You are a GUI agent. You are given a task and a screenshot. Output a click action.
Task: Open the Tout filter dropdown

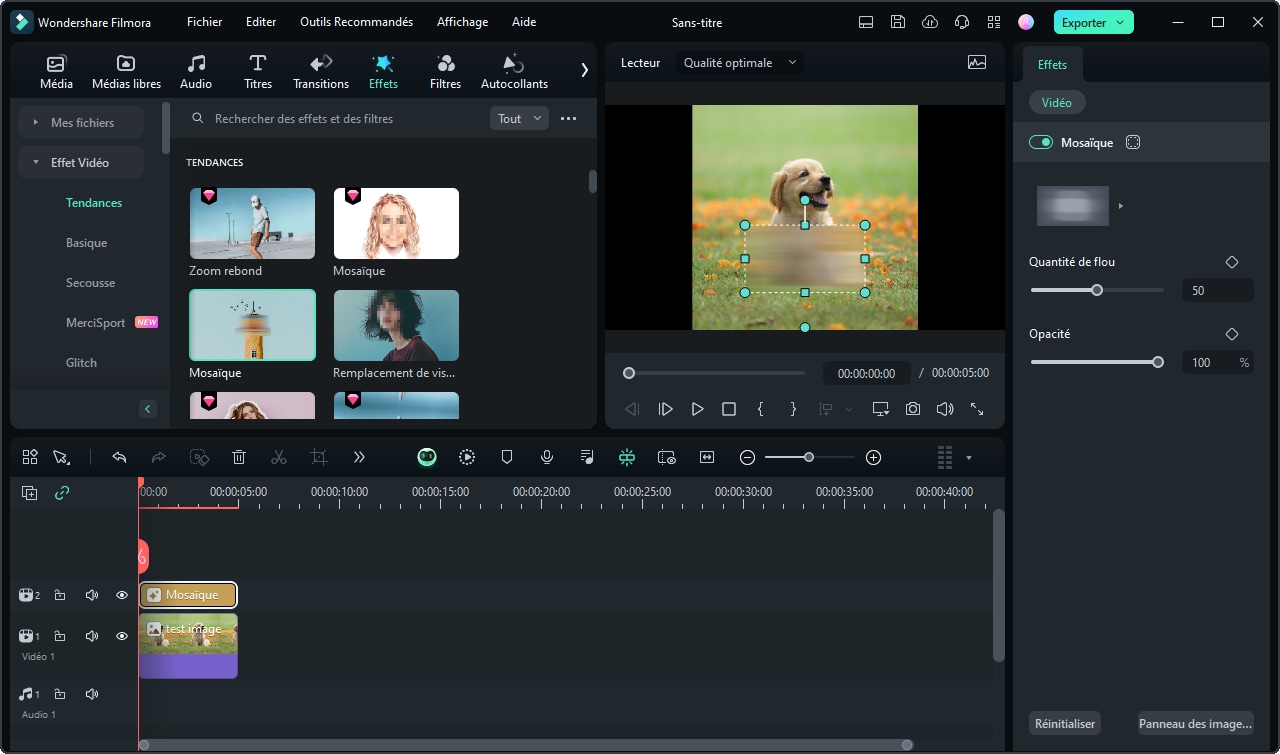click(x=519, y=118)
